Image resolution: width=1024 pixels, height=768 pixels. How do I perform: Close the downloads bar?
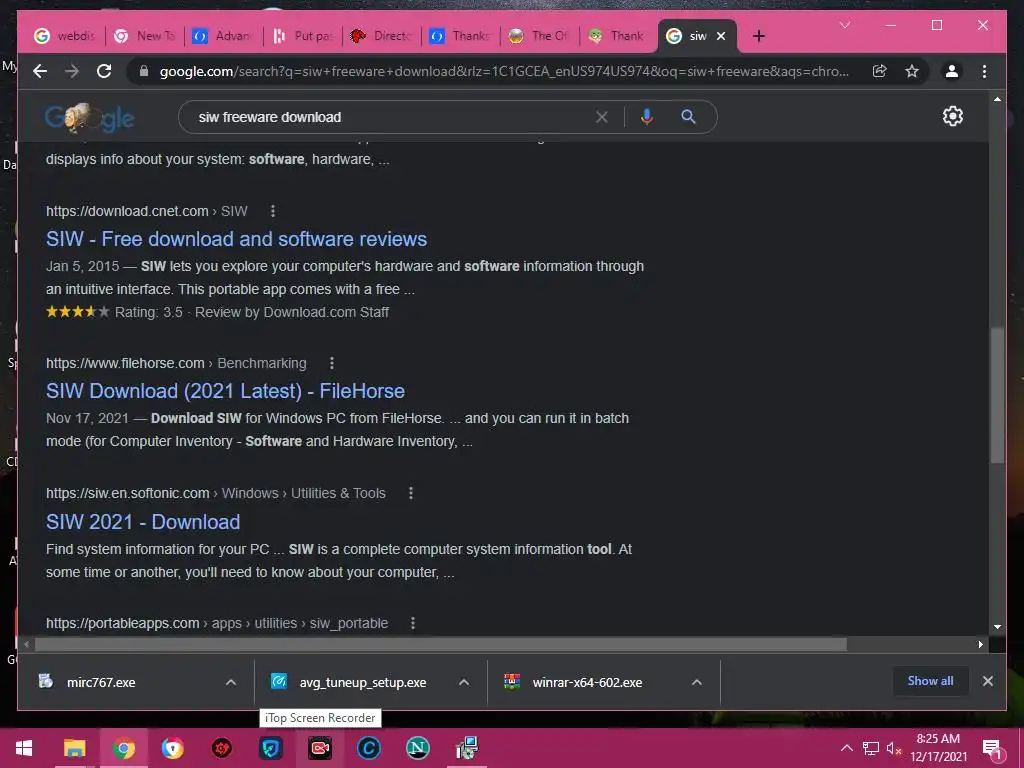(987, 681)
